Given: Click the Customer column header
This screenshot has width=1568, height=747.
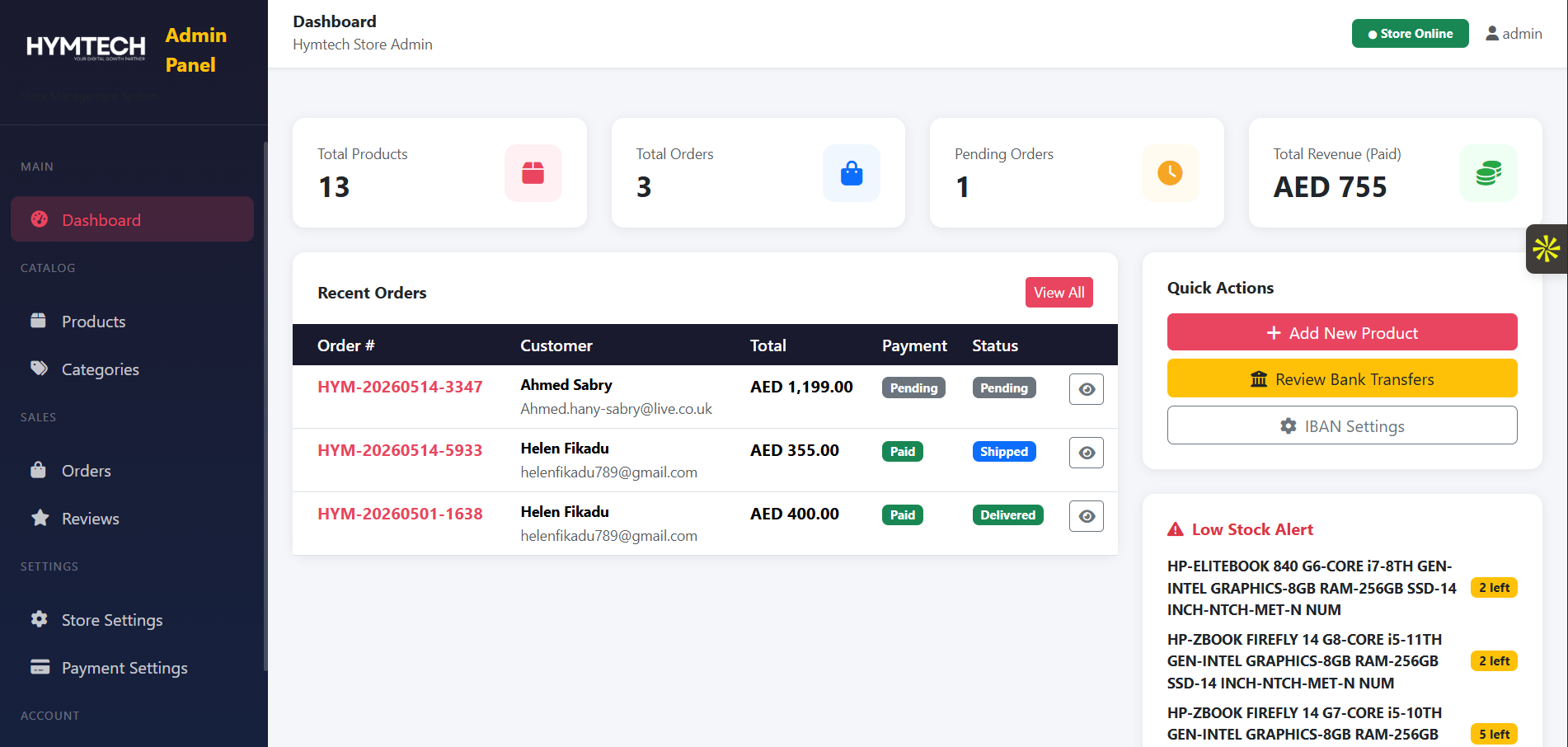Looking at the screenshot, I should (x=556, y=345).
